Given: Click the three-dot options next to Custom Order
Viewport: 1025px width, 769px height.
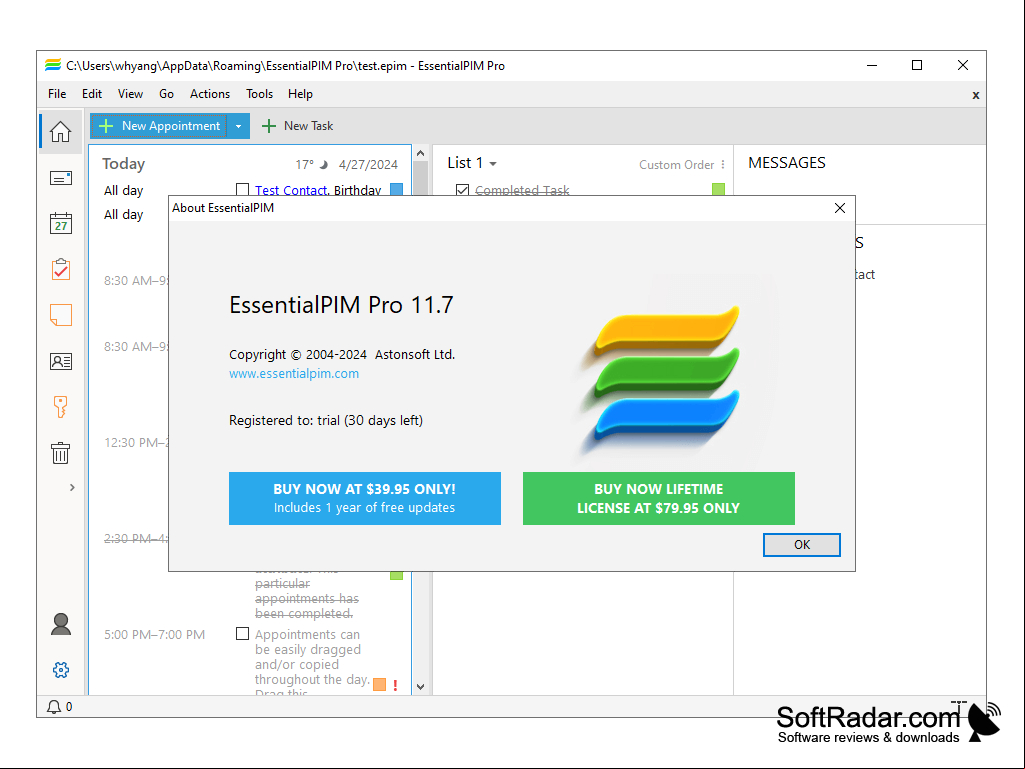Looking at the screenshot, I should pyautogui.click(x=723, y=165).
